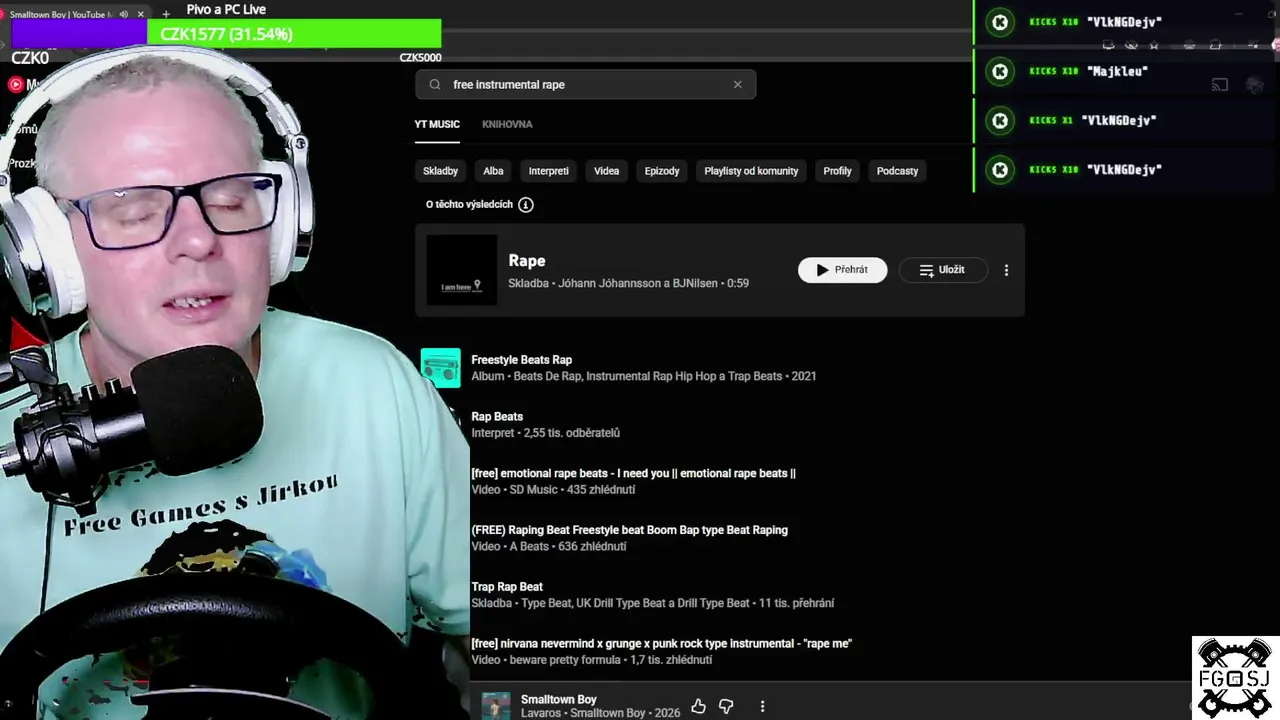Open the info icon beside "O těchto výsledcích"
Viewport: 1280px width, 720px height.
[526, 205]
